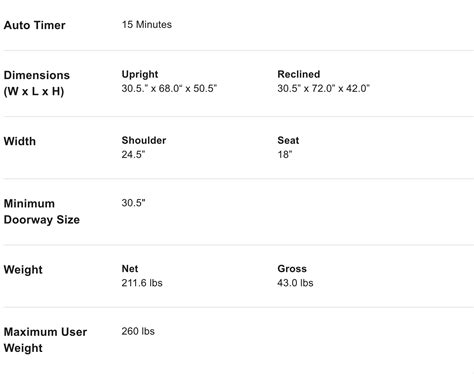Select the 18" seat width value

click(x=285, y=155)
